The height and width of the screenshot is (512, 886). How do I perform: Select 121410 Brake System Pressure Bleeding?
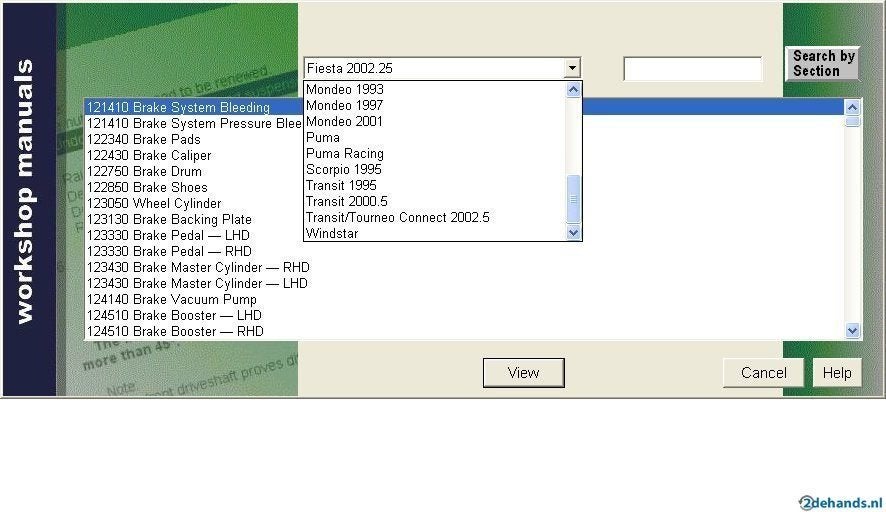[x=194, y=123]
